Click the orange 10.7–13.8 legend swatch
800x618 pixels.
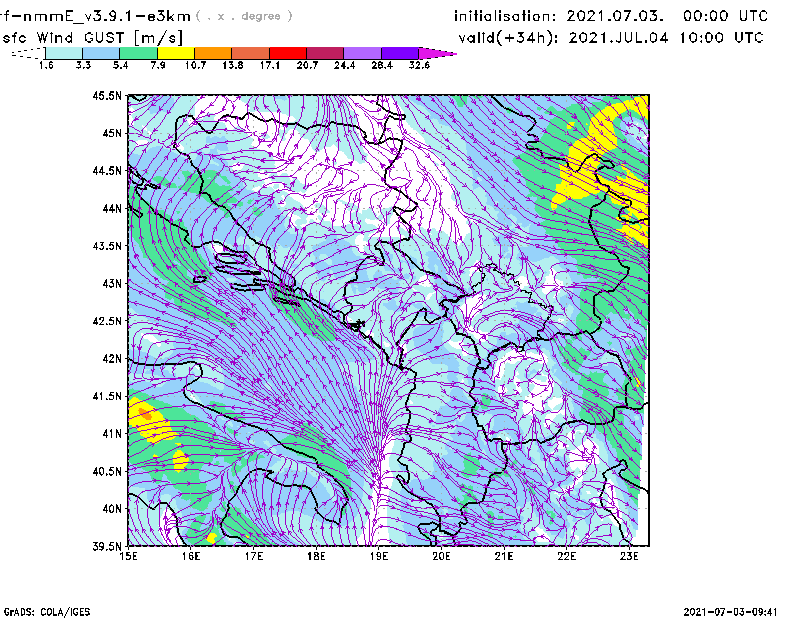coord(213,53)
